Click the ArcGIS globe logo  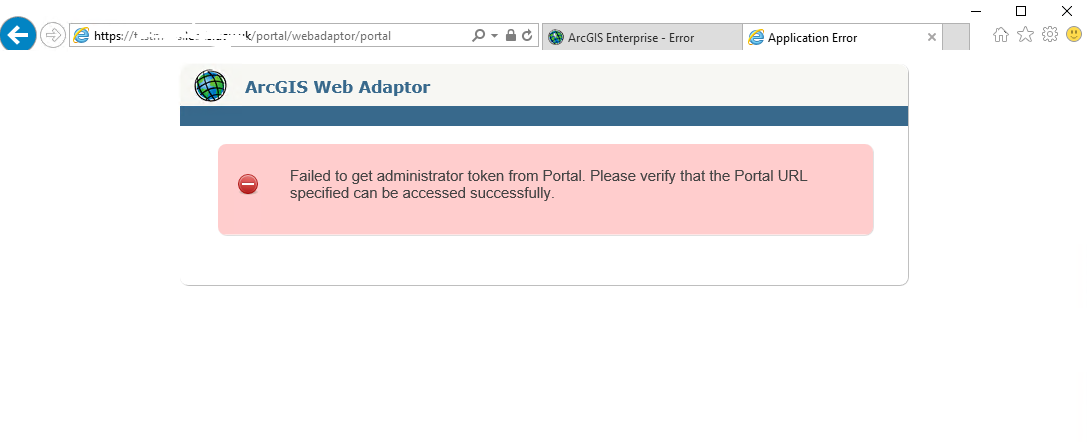(210, 86)
